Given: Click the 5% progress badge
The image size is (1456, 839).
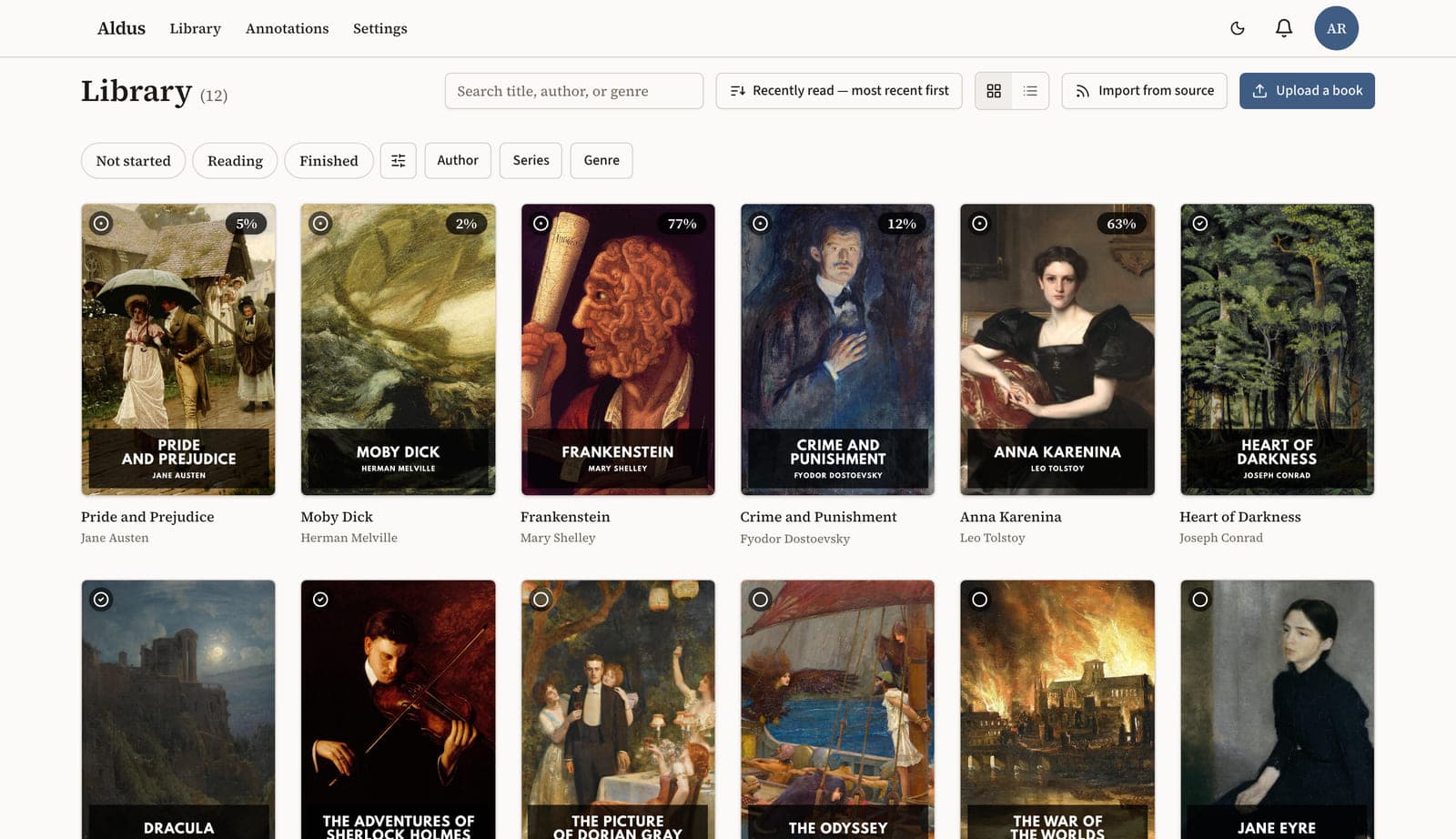Looking at the screenshot, I should (246, 224).
